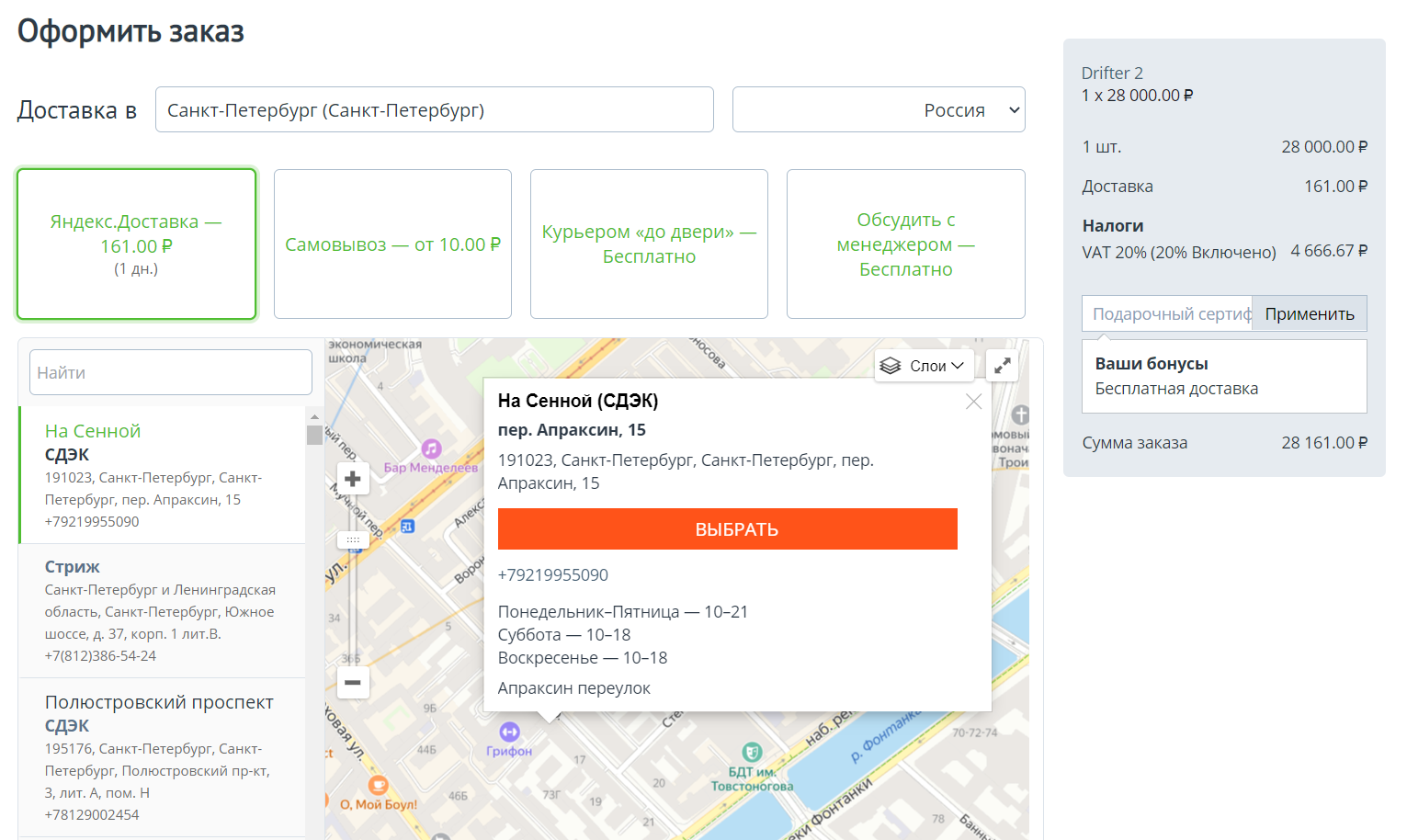Viewport: 1407px width, 840px height.
Task: Choose Обсудить с менеджером option
Action: [x=905, y=244]
